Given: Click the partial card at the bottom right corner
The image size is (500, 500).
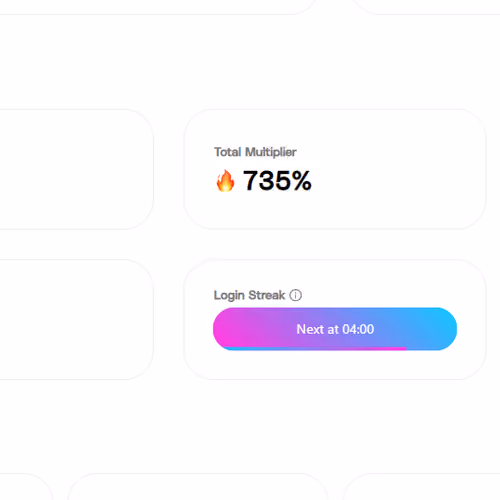Looking at the screenshot, I should pos(422,487).
